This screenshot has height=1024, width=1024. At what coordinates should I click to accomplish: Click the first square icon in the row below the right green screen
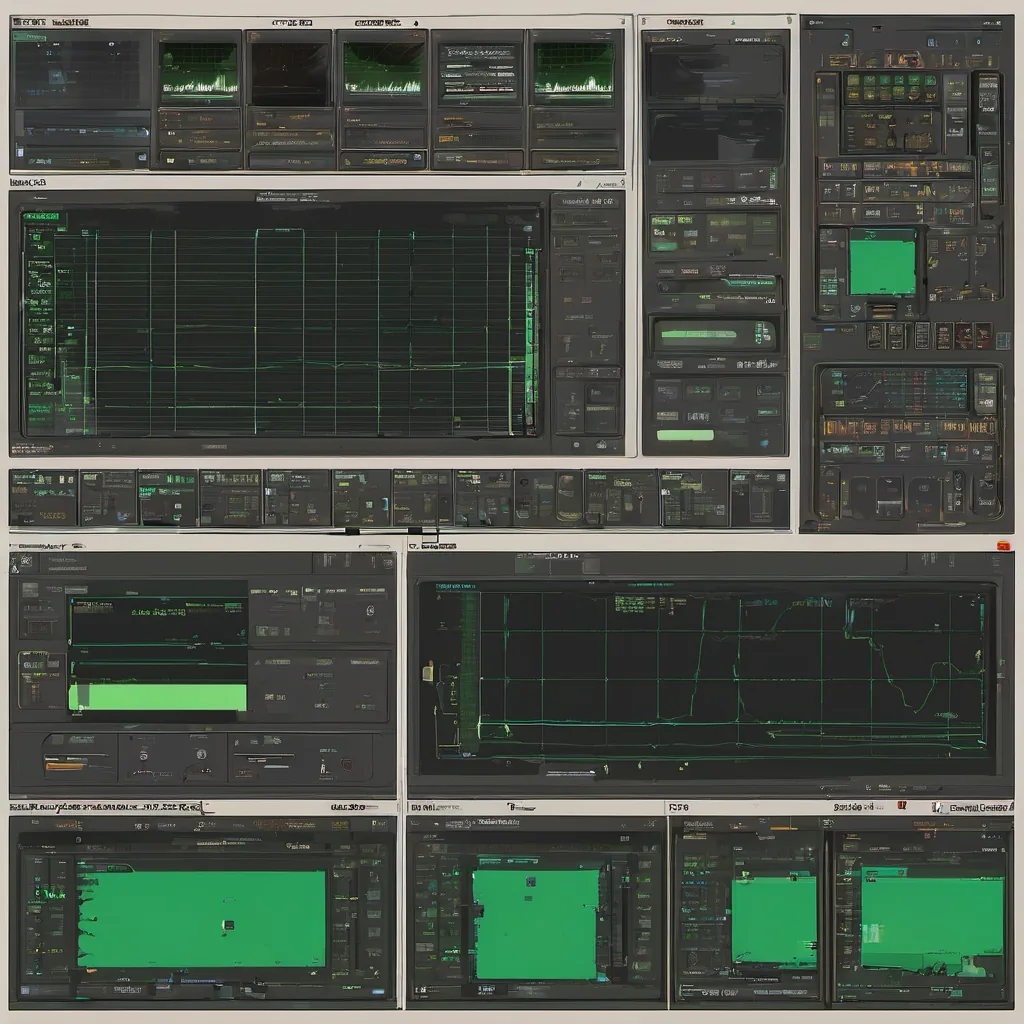(873, 335)
